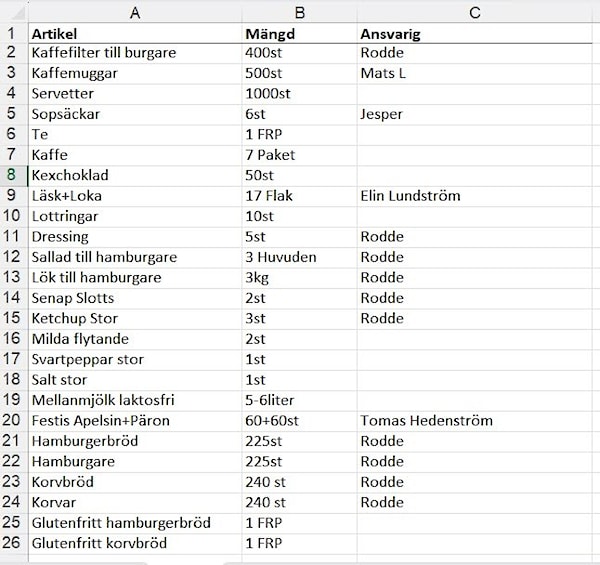Select the Glutenfritt korvbröd cell
600x565 pixels.
135,543
